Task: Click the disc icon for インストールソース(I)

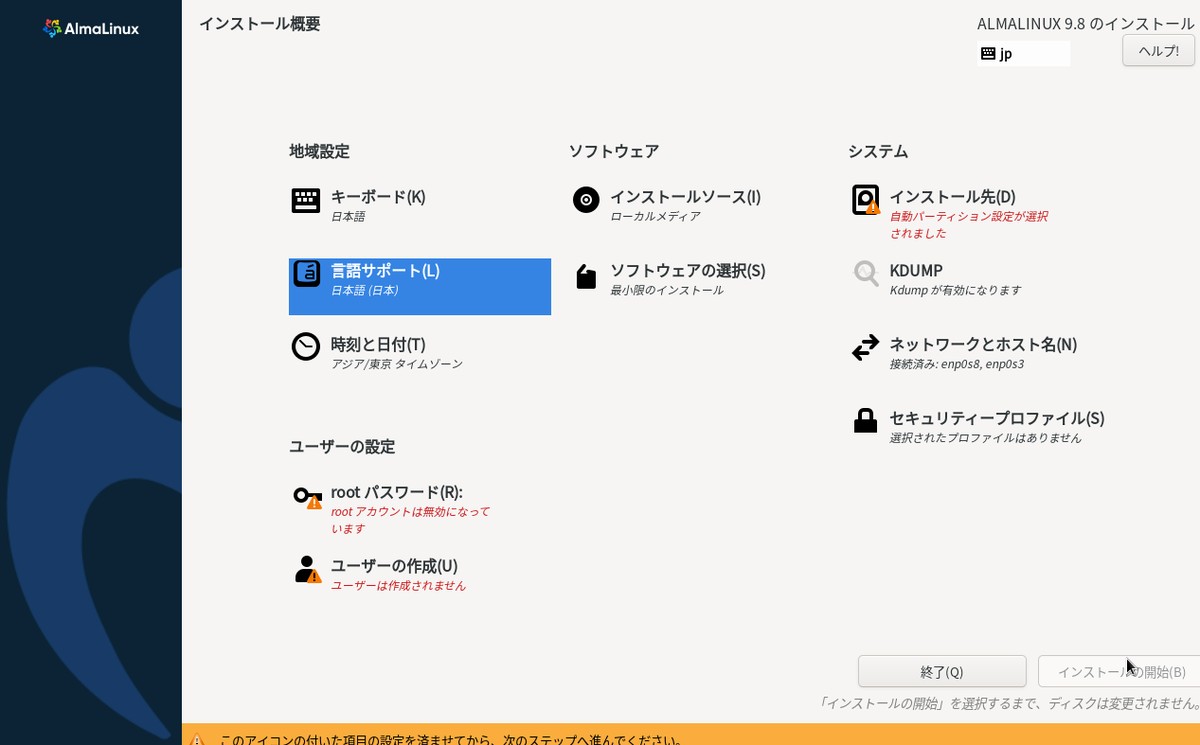Action: (x=586, y=200)
